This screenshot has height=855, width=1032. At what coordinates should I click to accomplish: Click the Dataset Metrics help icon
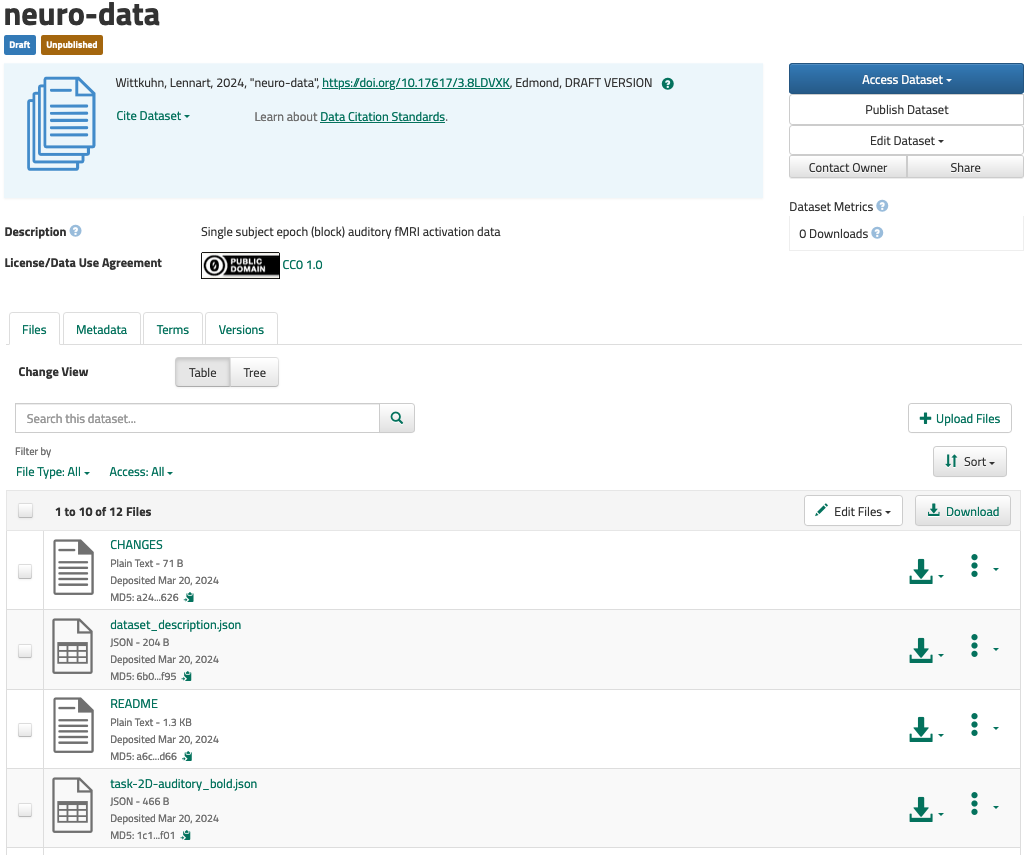coord(882,207)
